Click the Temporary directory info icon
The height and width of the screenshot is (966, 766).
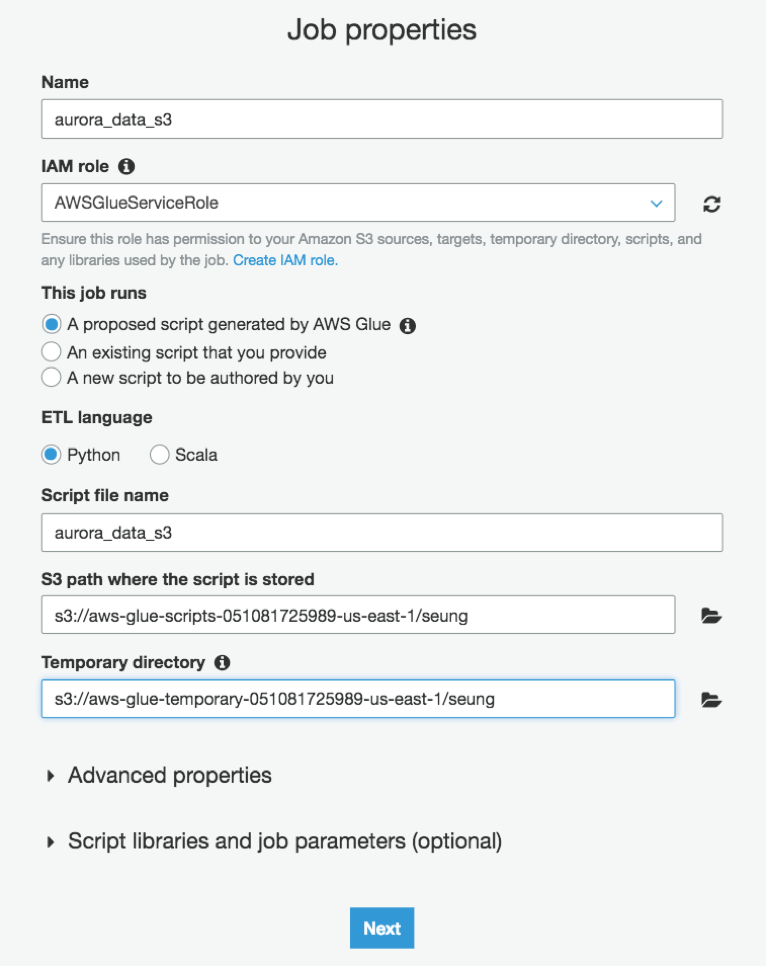pos(222,662)
